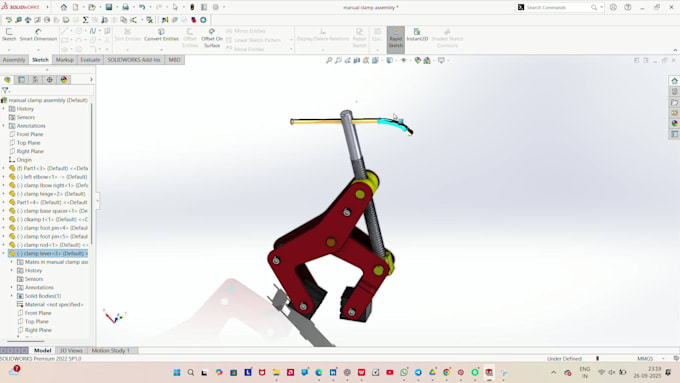Activate the Sketch tool
Viewport: 680px width, 383px height.
click(x=9, y=35)
